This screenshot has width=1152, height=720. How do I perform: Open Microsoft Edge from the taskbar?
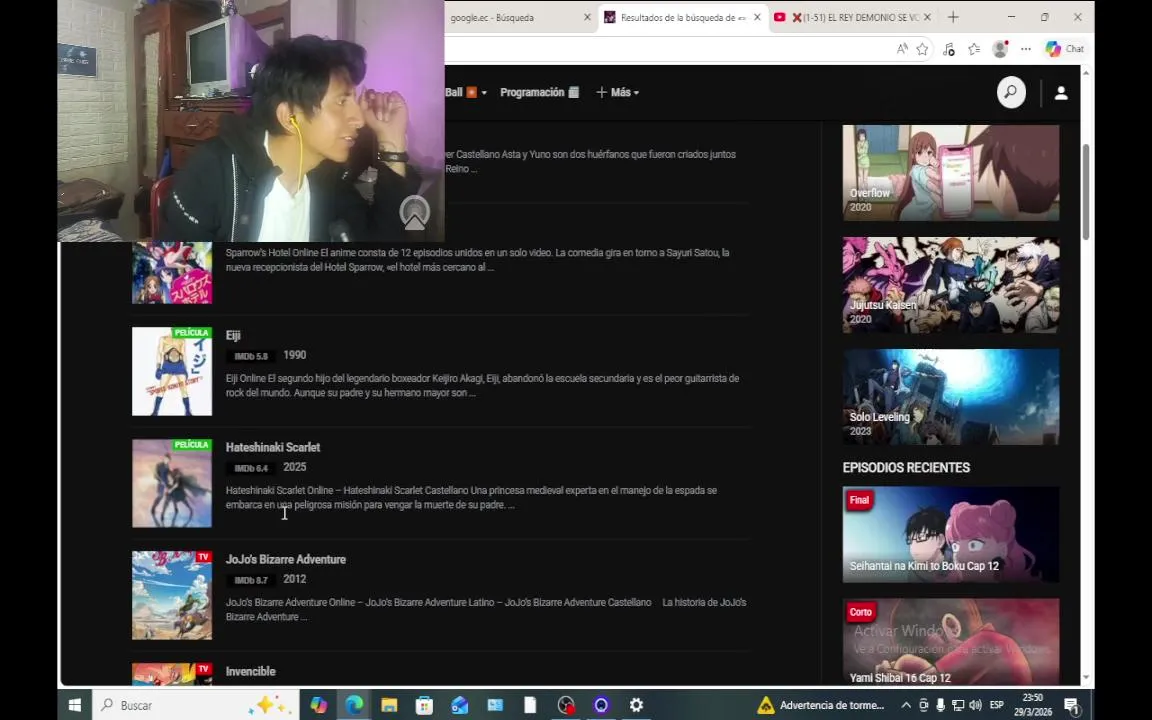point(354,705)
